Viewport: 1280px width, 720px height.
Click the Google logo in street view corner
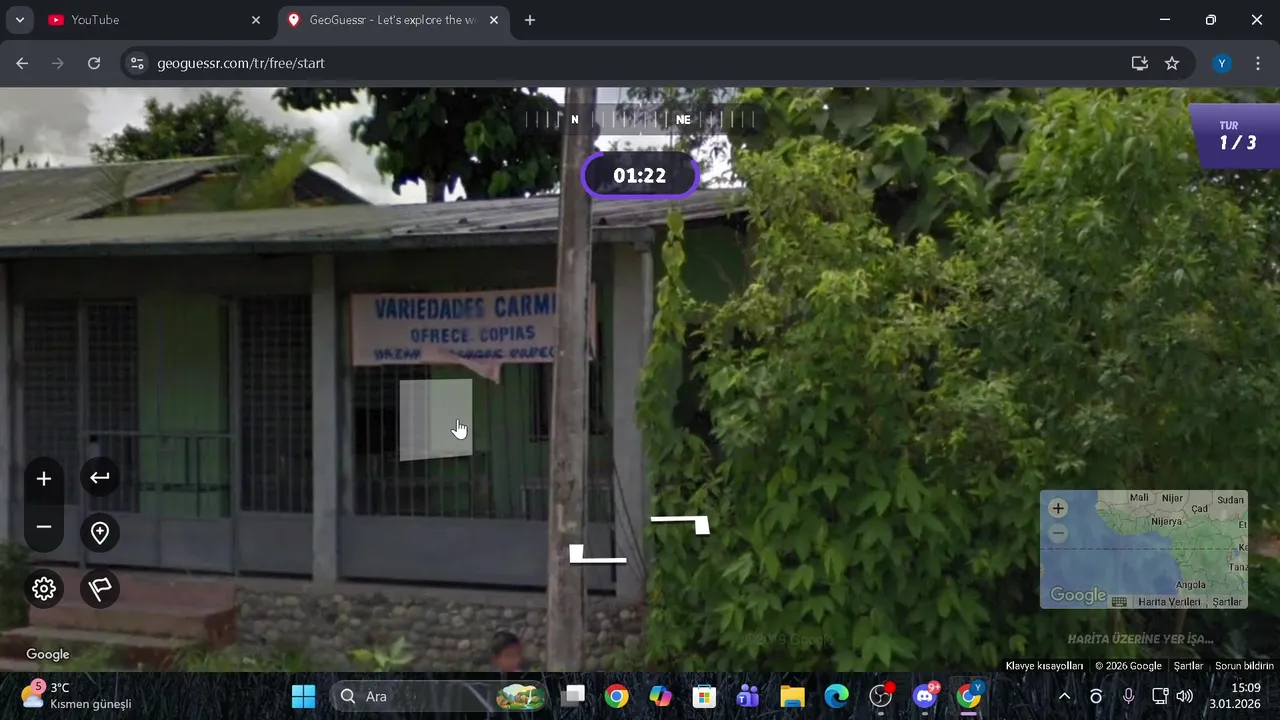(48, 654)
